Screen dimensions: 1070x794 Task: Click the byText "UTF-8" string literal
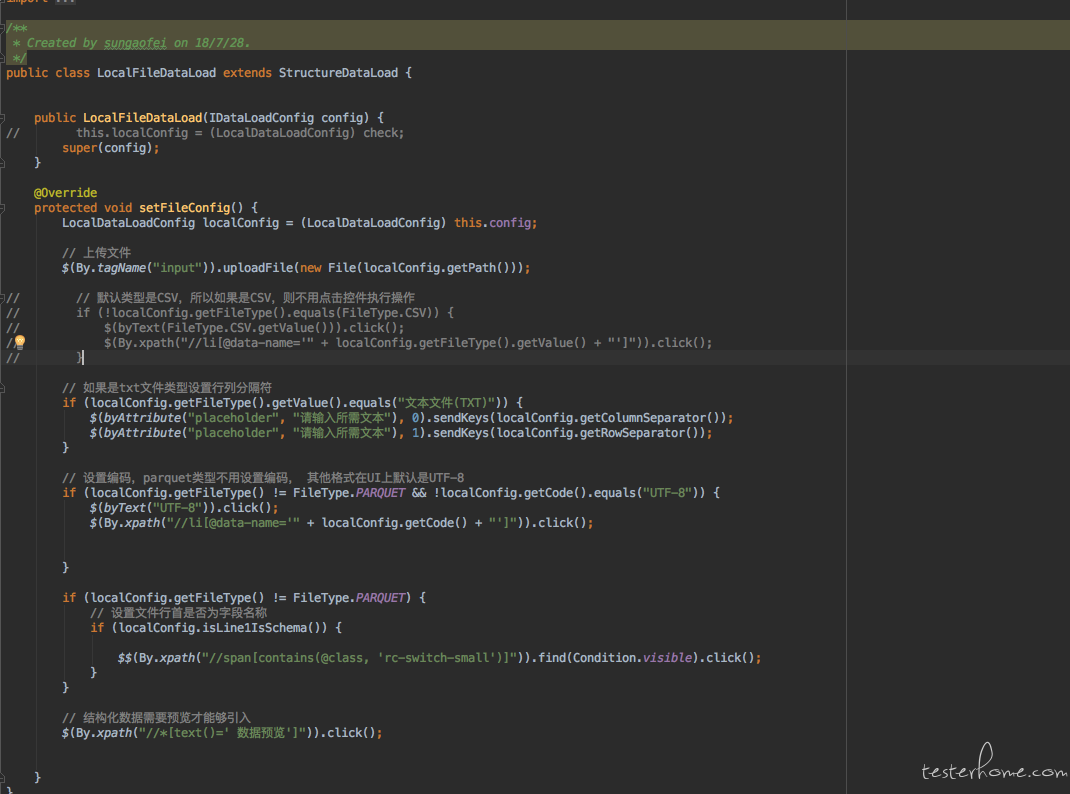pyautogui.click(x=188, y=507)
